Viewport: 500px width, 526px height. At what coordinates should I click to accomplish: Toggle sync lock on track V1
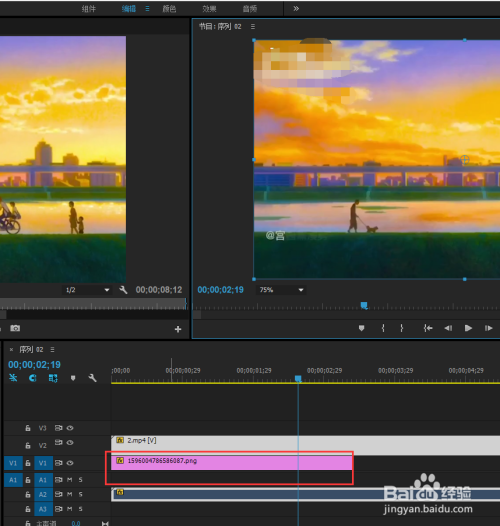click(x=58, y=463)
